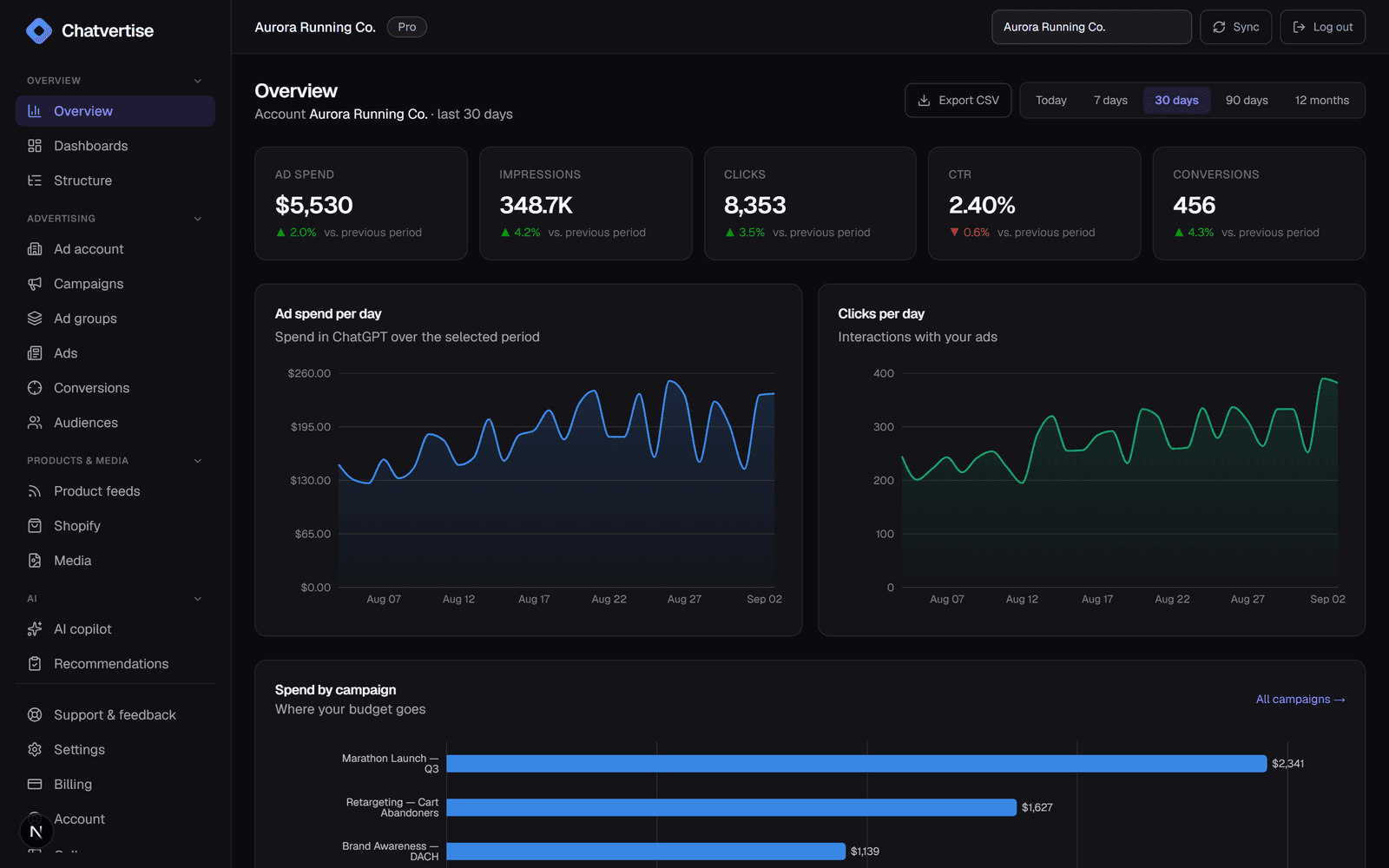Click the Media file icon
This screenshot has height=868, width=1389.
click(x=35, y=561)
